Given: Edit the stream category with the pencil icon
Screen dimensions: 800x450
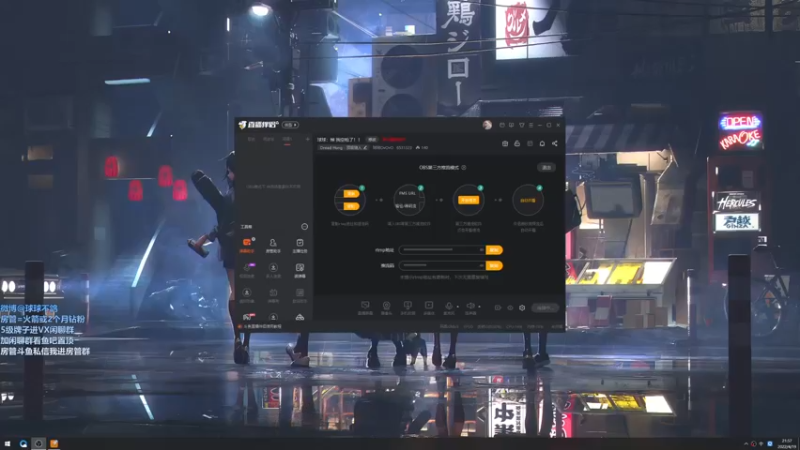Looking at the screenshot, I should pyautogui.click(x=365, y=147).
